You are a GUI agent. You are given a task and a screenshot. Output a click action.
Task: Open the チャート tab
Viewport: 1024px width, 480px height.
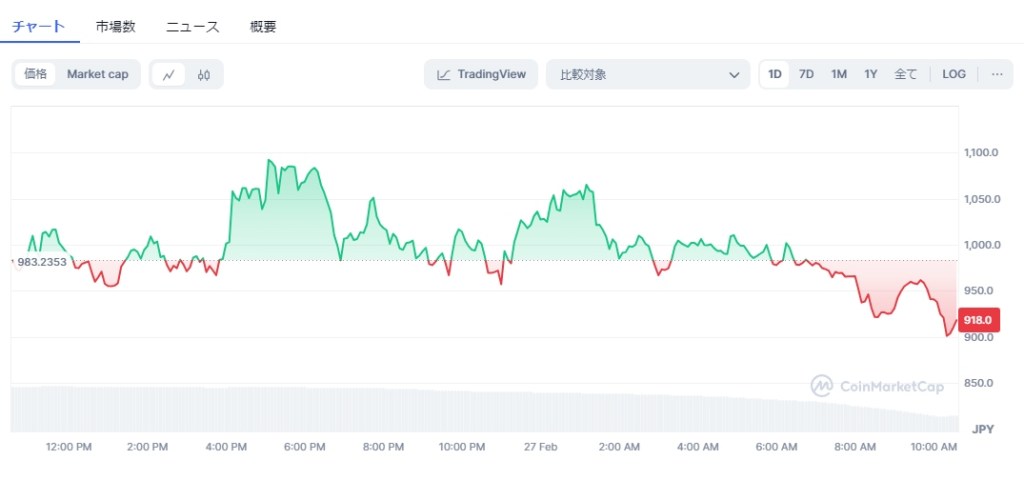[38, 27]
